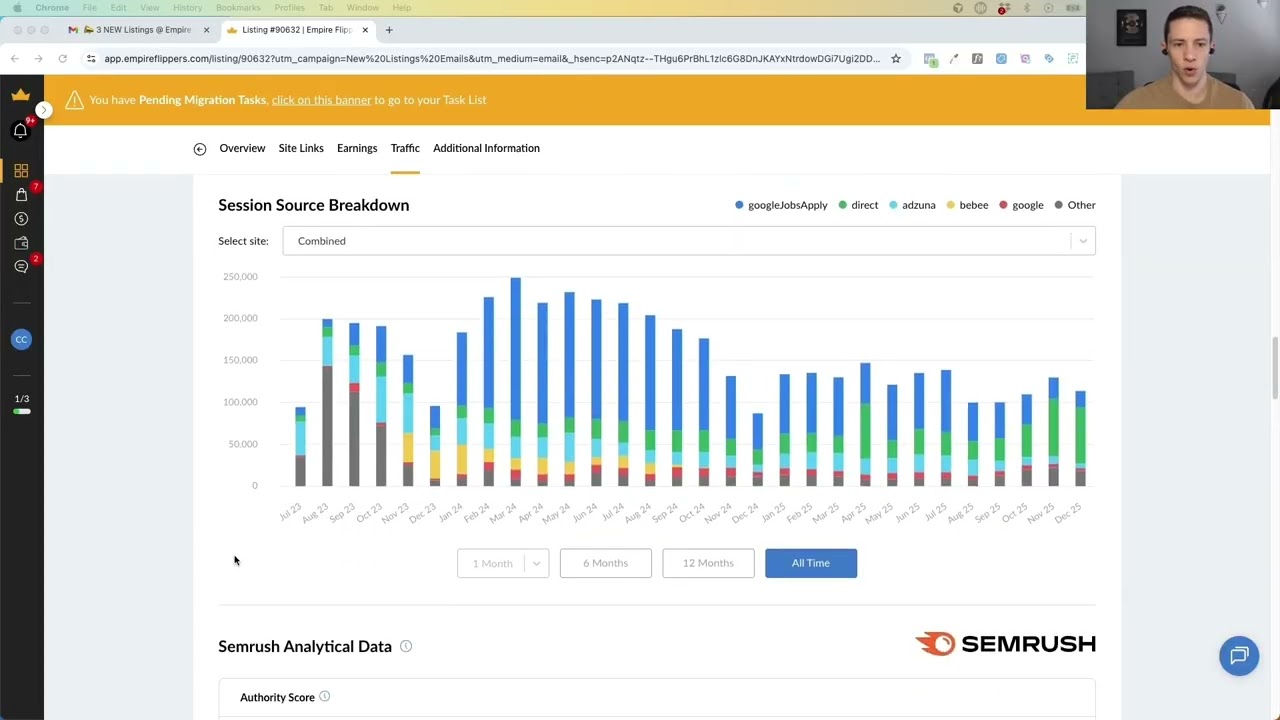The image size is (1280, 720).
Task: Bookmark this page with the star icon
Action: tap(896, 59)
